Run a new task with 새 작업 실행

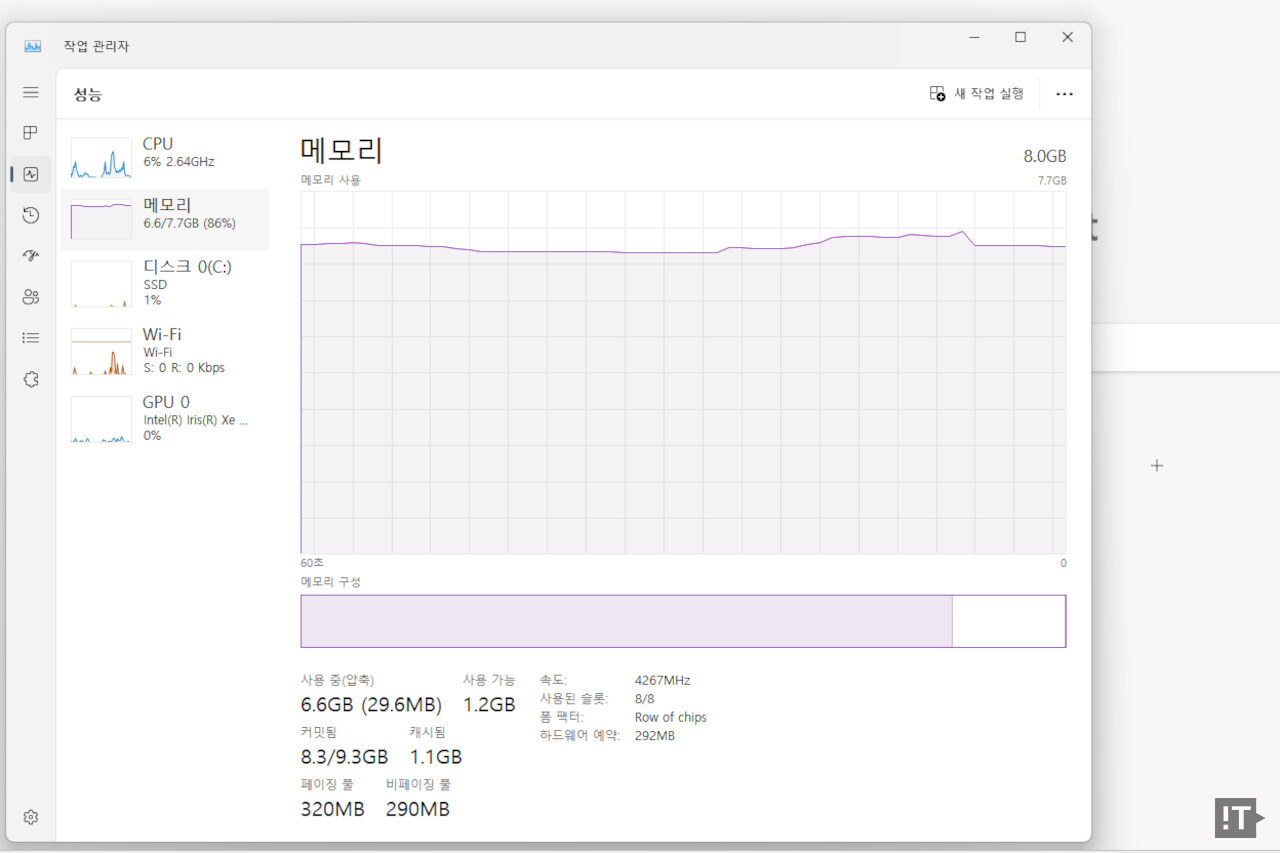pyautogui.click(x=976, y=93)
